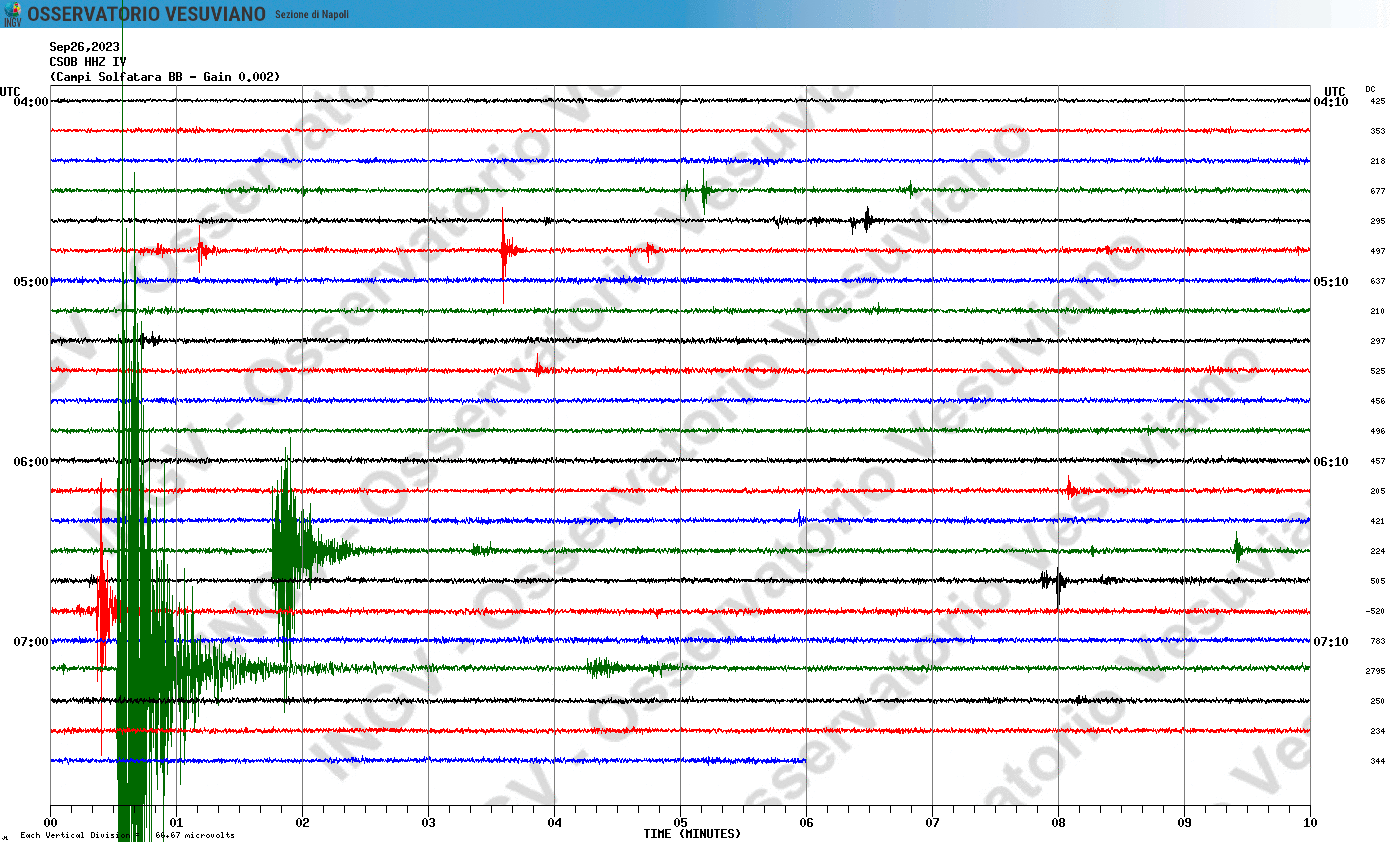Viewport: 1390px width, 849px height.
Task: Click minute tick label 04
Action: point(554,823)
